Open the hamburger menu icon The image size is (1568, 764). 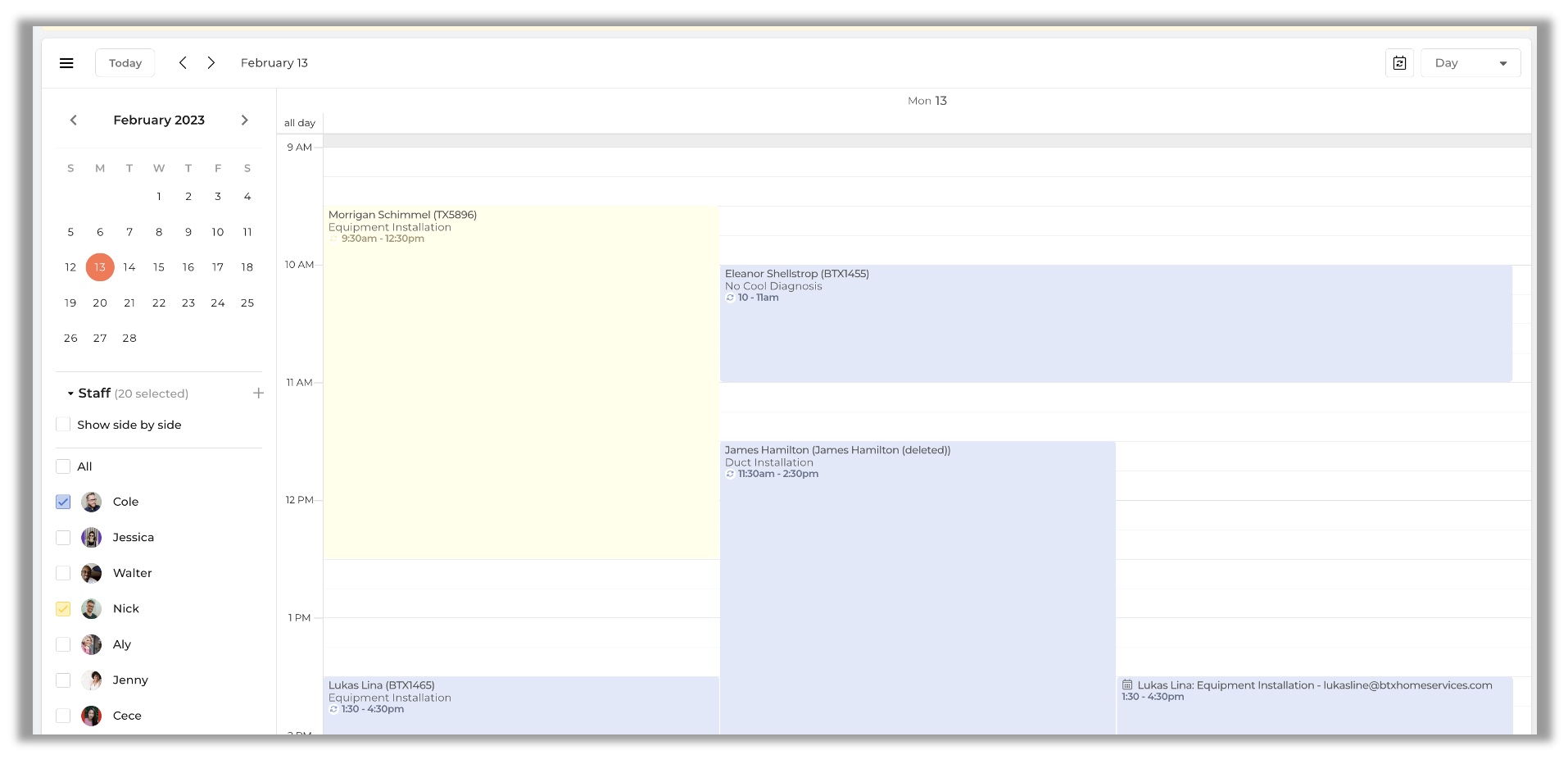coord(66,63)
